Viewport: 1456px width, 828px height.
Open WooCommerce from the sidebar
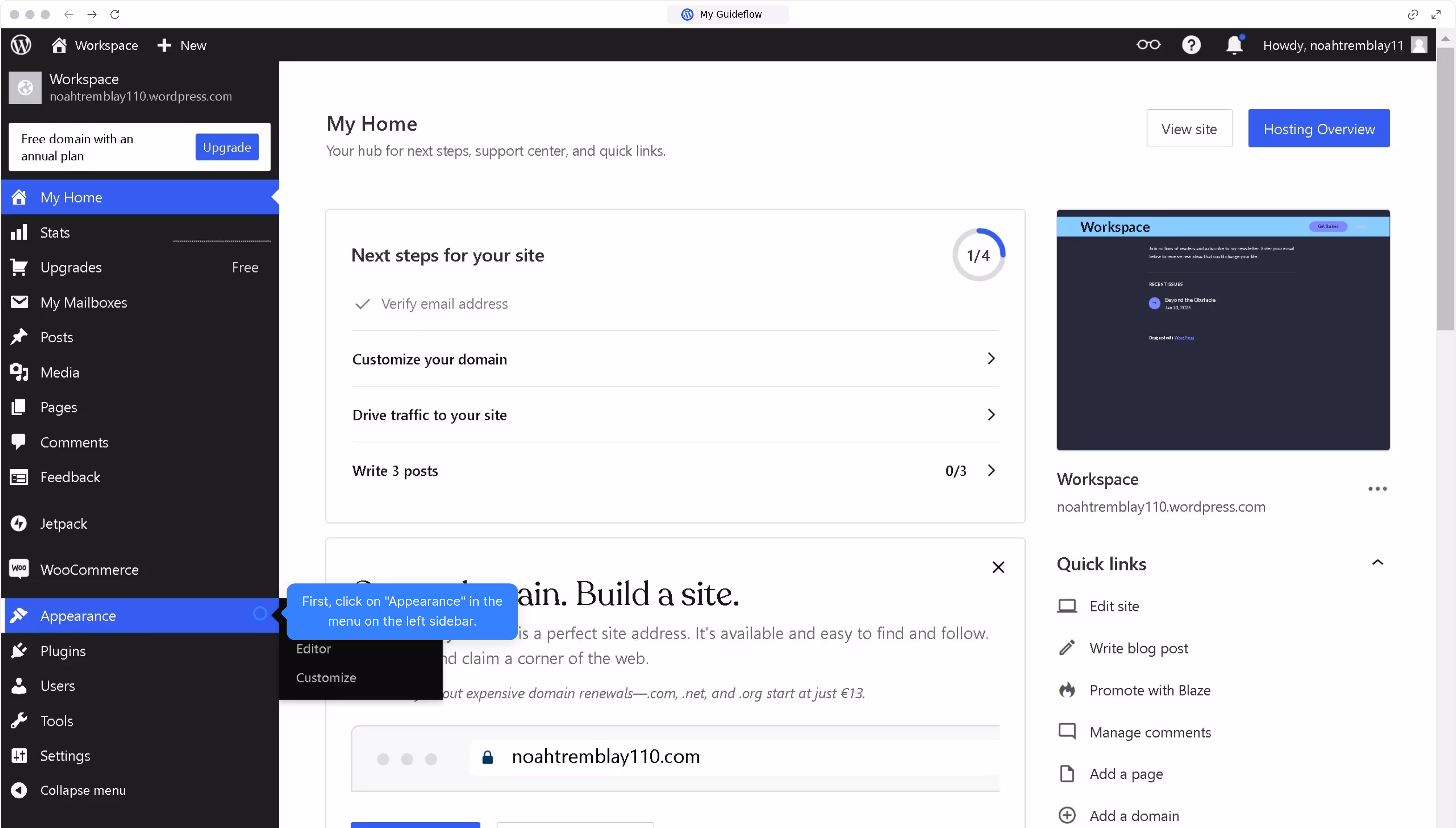point(89,569)
